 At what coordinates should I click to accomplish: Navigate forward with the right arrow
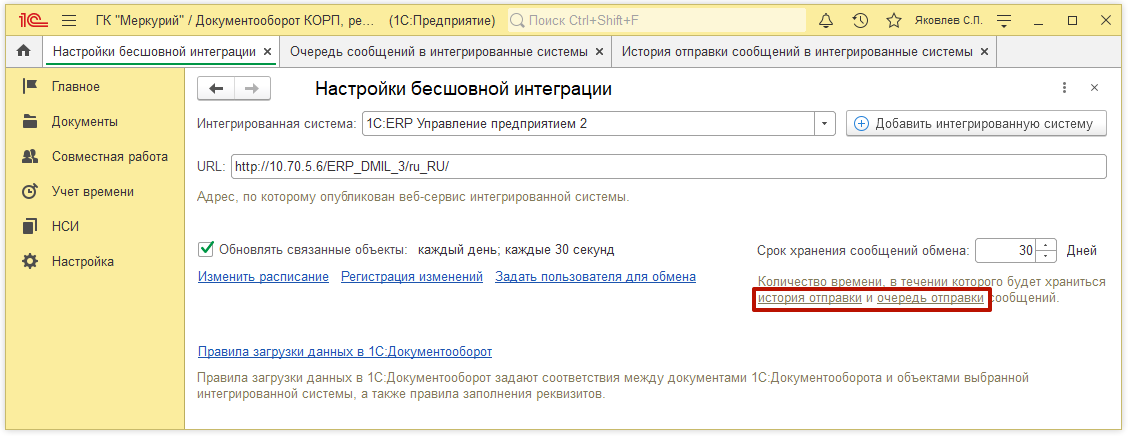coord(252,88)
